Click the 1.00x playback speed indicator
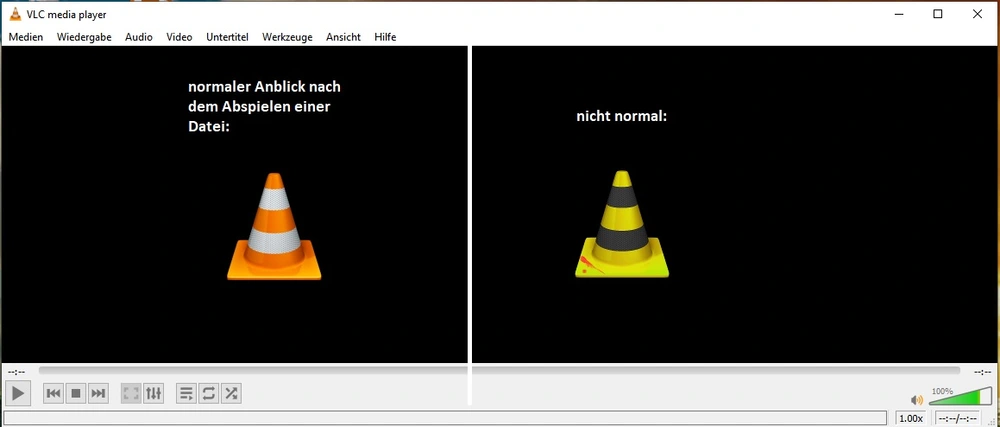This screenshot has height=427, width=1000. pyautogui.click(x=911, y=419)
